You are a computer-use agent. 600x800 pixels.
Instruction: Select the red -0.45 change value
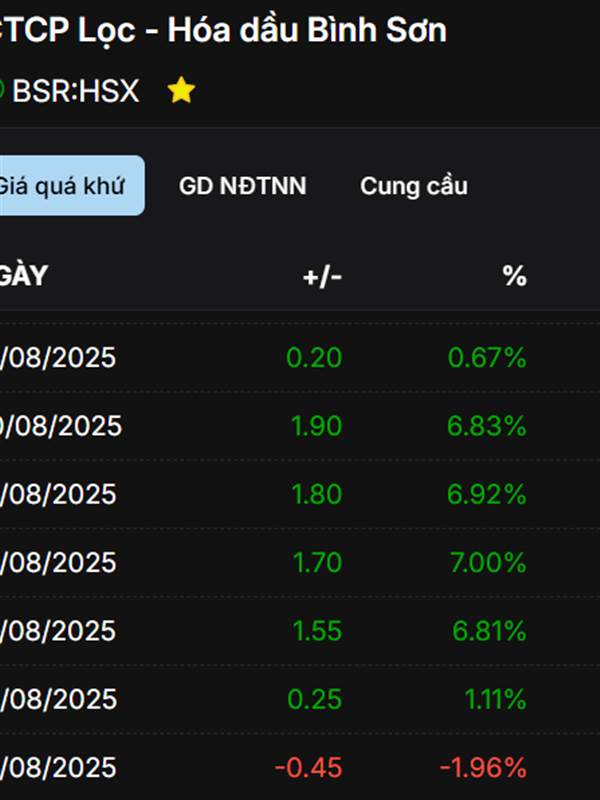(308, 768)
